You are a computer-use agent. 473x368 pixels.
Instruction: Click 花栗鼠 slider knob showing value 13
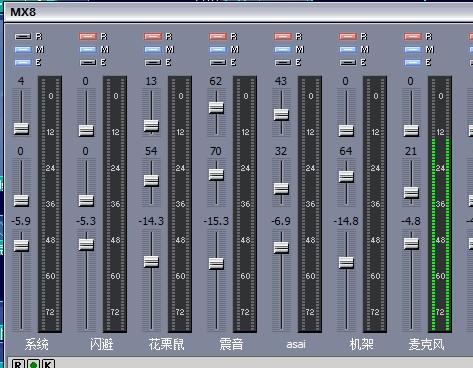tap(151, 126)
